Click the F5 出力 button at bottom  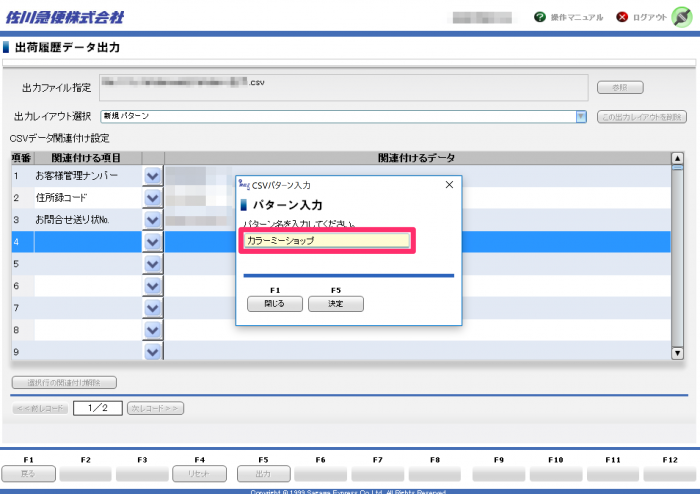pyautogui.click(x=263, y=473)
